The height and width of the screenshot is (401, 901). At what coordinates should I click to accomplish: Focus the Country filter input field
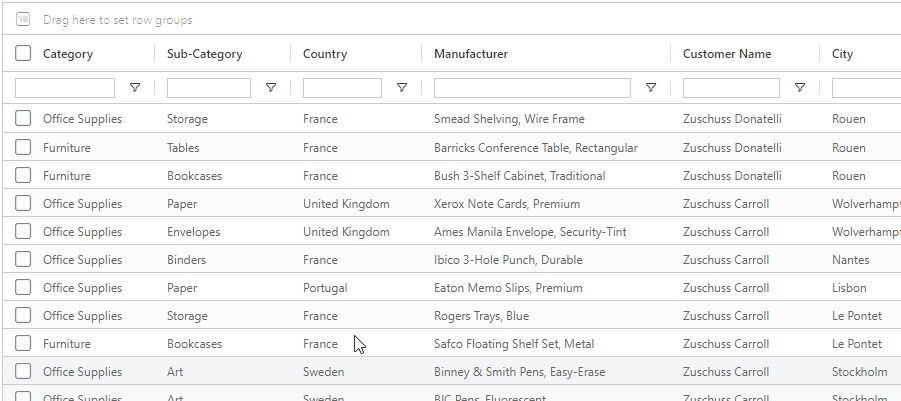click(342, 88)
